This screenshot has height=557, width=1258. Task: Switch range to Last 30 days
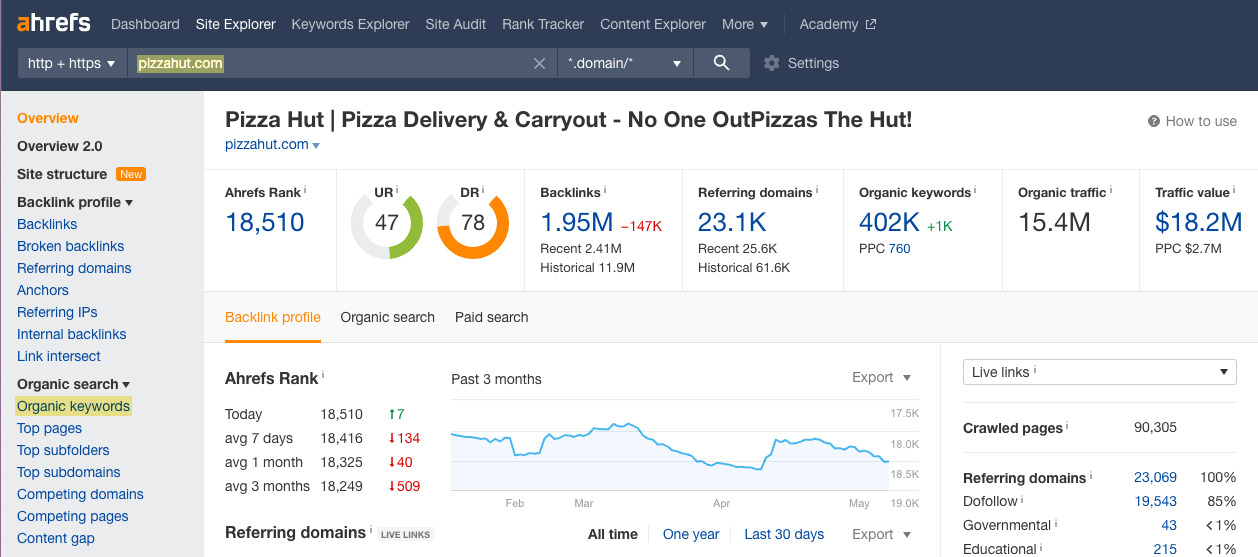tap(784, 534)
